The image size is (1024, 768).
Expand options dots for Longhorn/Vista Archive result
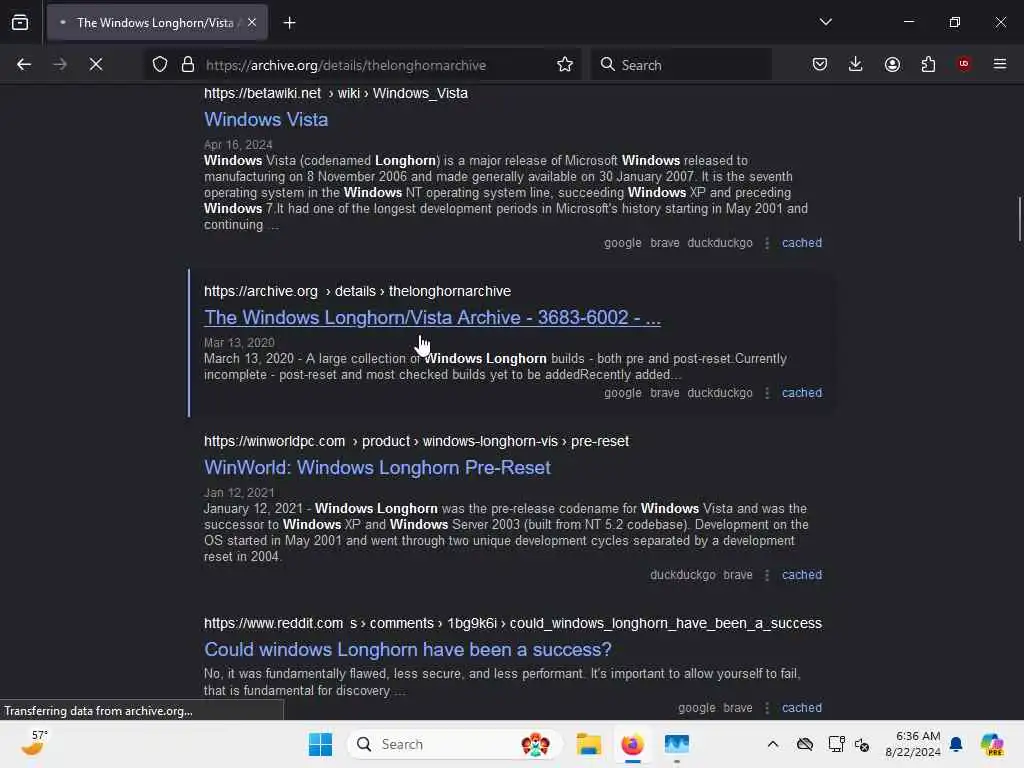pos(767,393)
